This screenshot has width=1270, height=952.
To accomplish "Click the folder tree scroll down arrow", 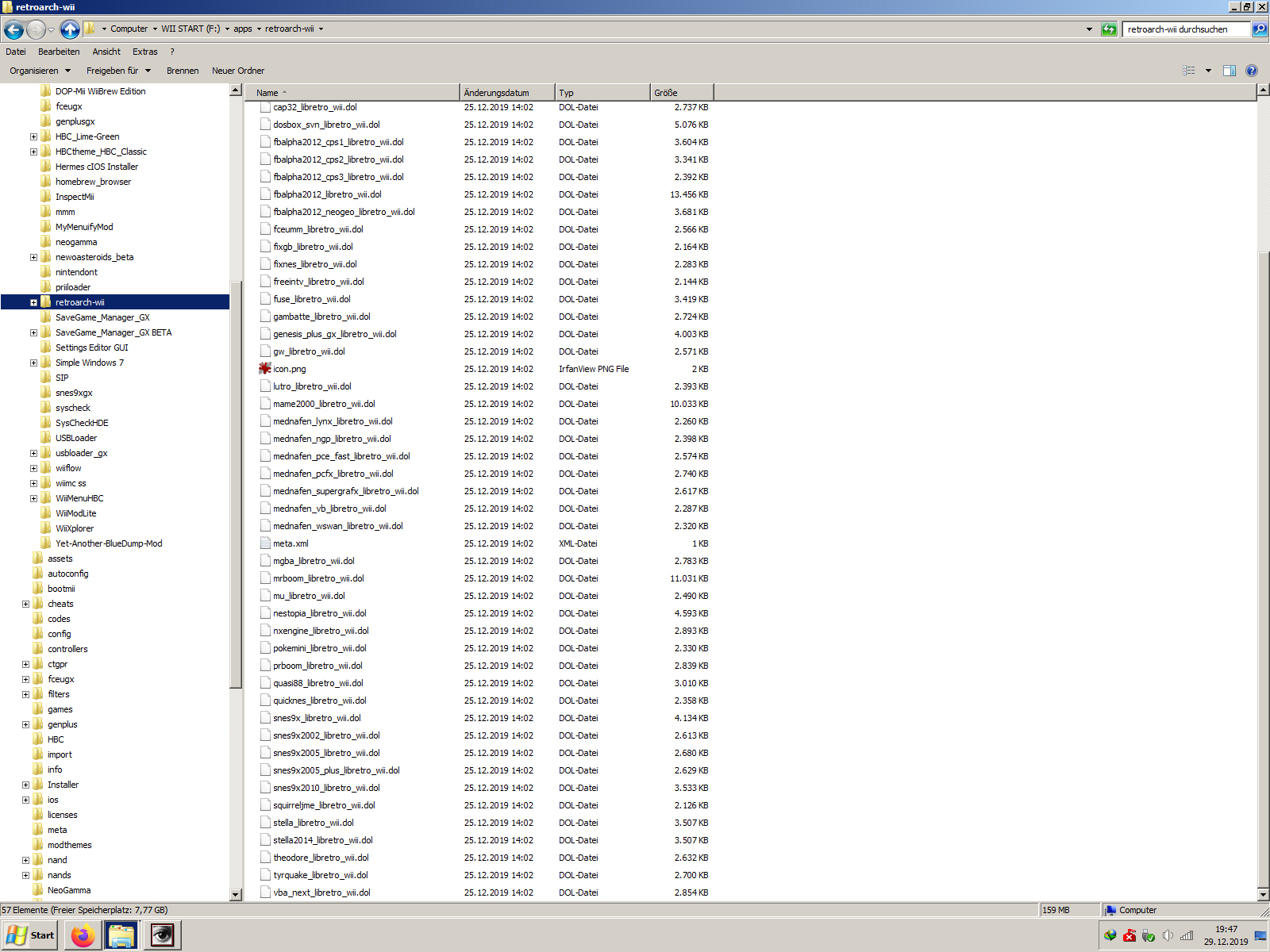I will [236, 894].
